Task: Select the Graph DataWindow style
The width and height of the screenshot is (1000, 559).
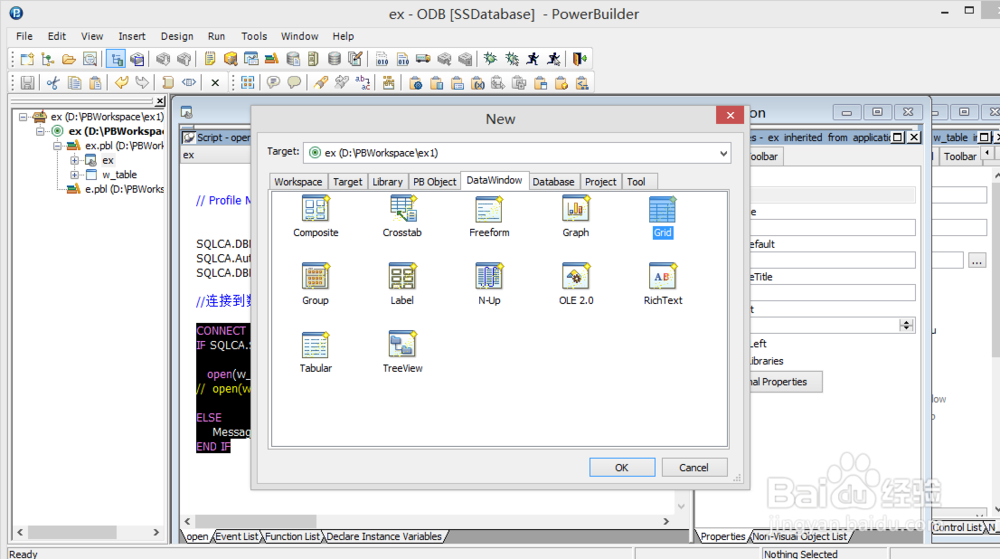Action: [x=576, y=217]
